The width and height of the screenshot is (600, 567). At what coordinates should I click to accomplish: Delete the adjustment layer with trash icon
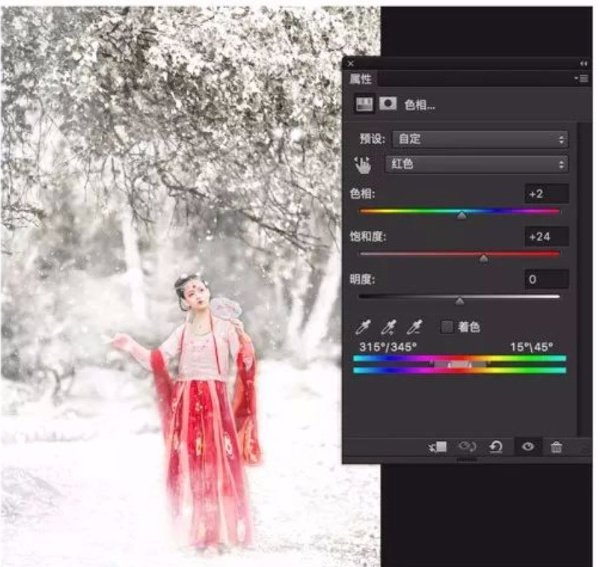pos(557,447)
